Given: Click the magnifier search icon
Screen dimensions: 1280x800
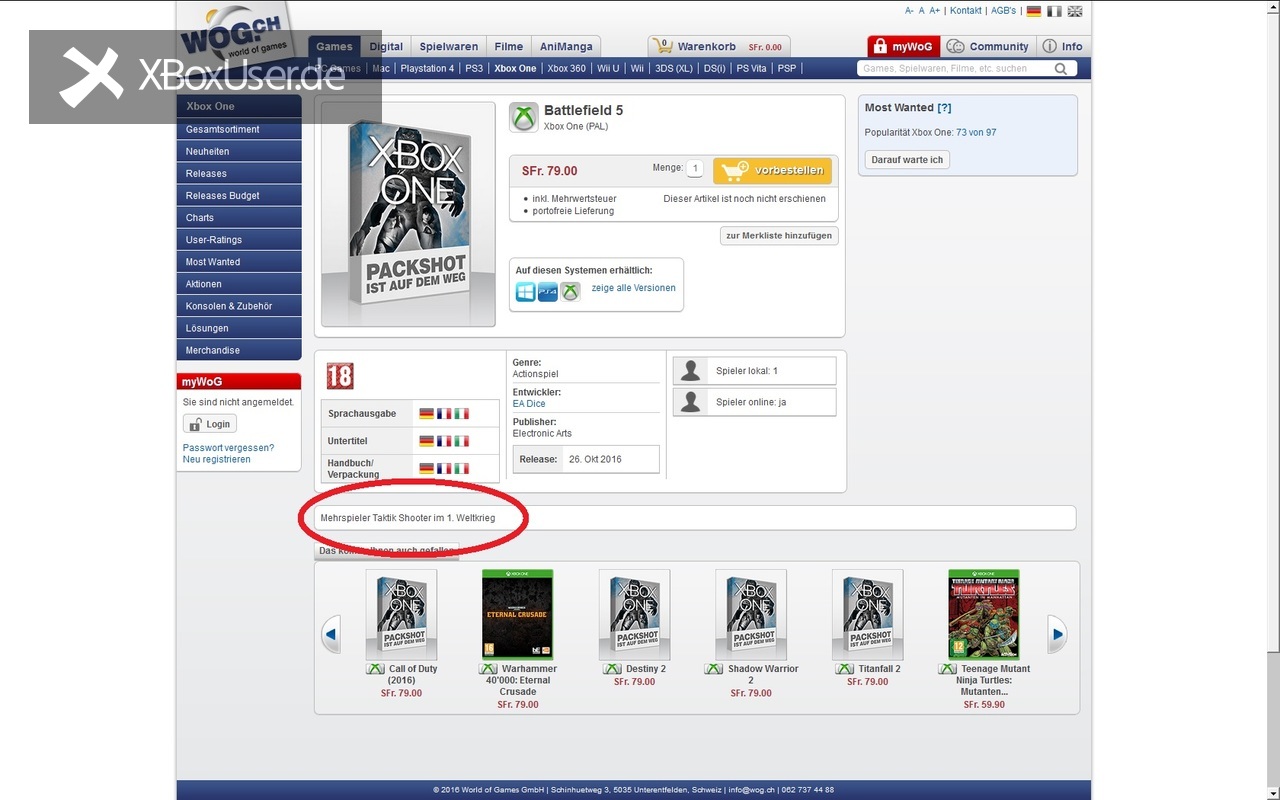Looking at the screenshot, I should 1061,69.
